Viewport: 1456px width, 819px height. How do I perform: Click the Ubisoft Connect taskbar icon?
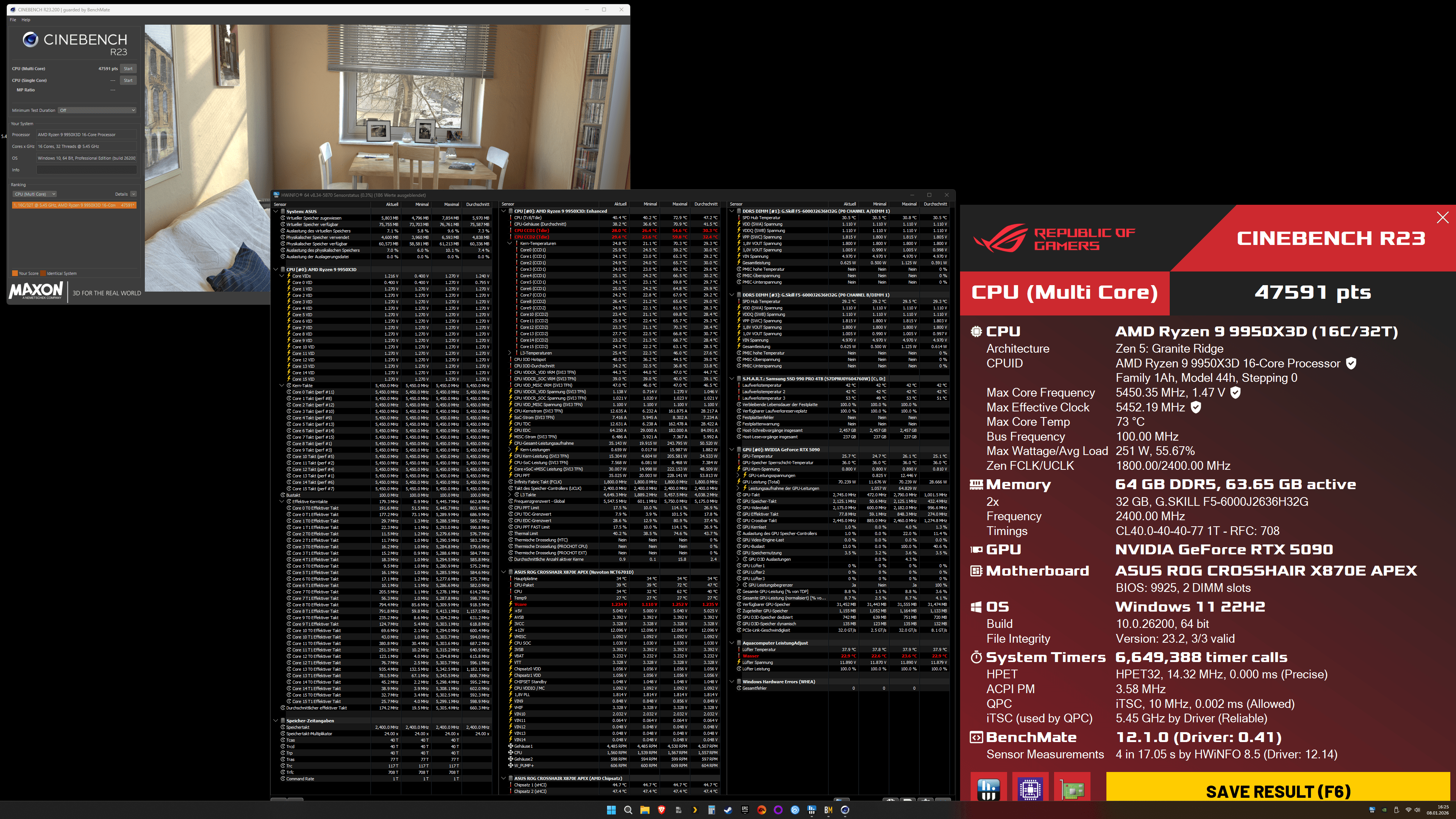pos(795,810)
